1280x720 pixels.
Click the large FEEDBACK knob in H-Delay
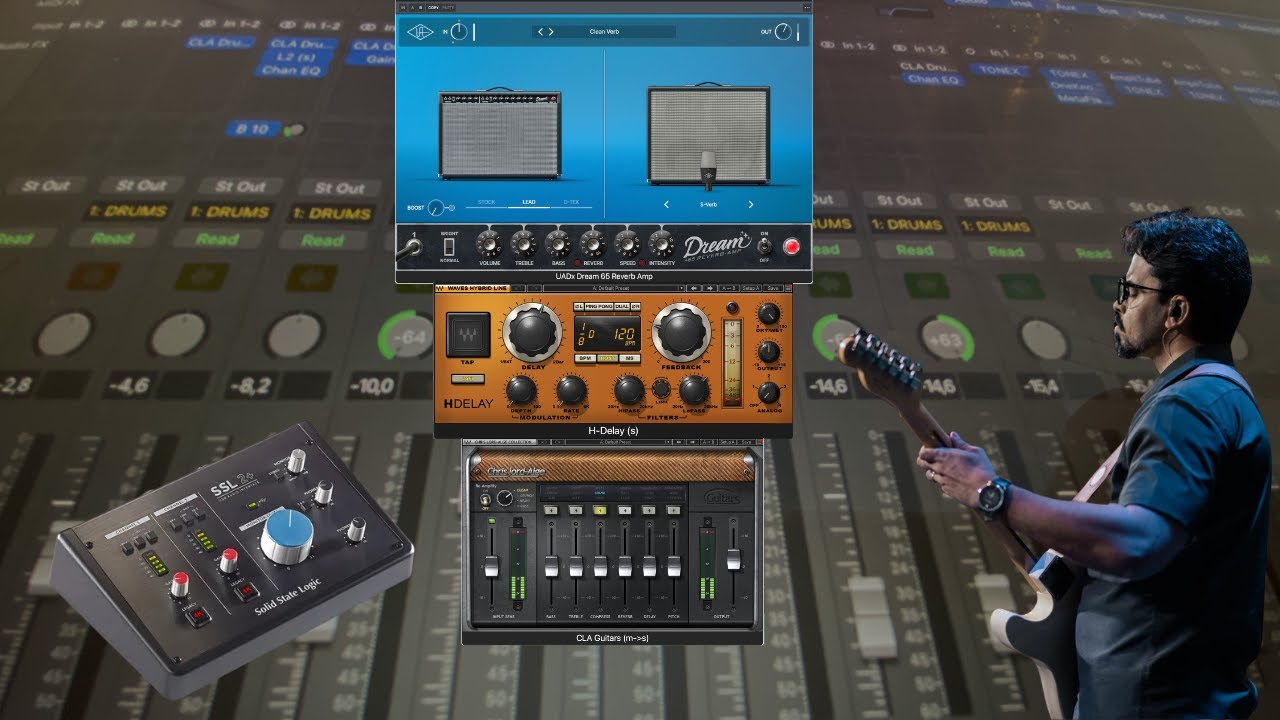pyautogui.click(x=682, y=332)
